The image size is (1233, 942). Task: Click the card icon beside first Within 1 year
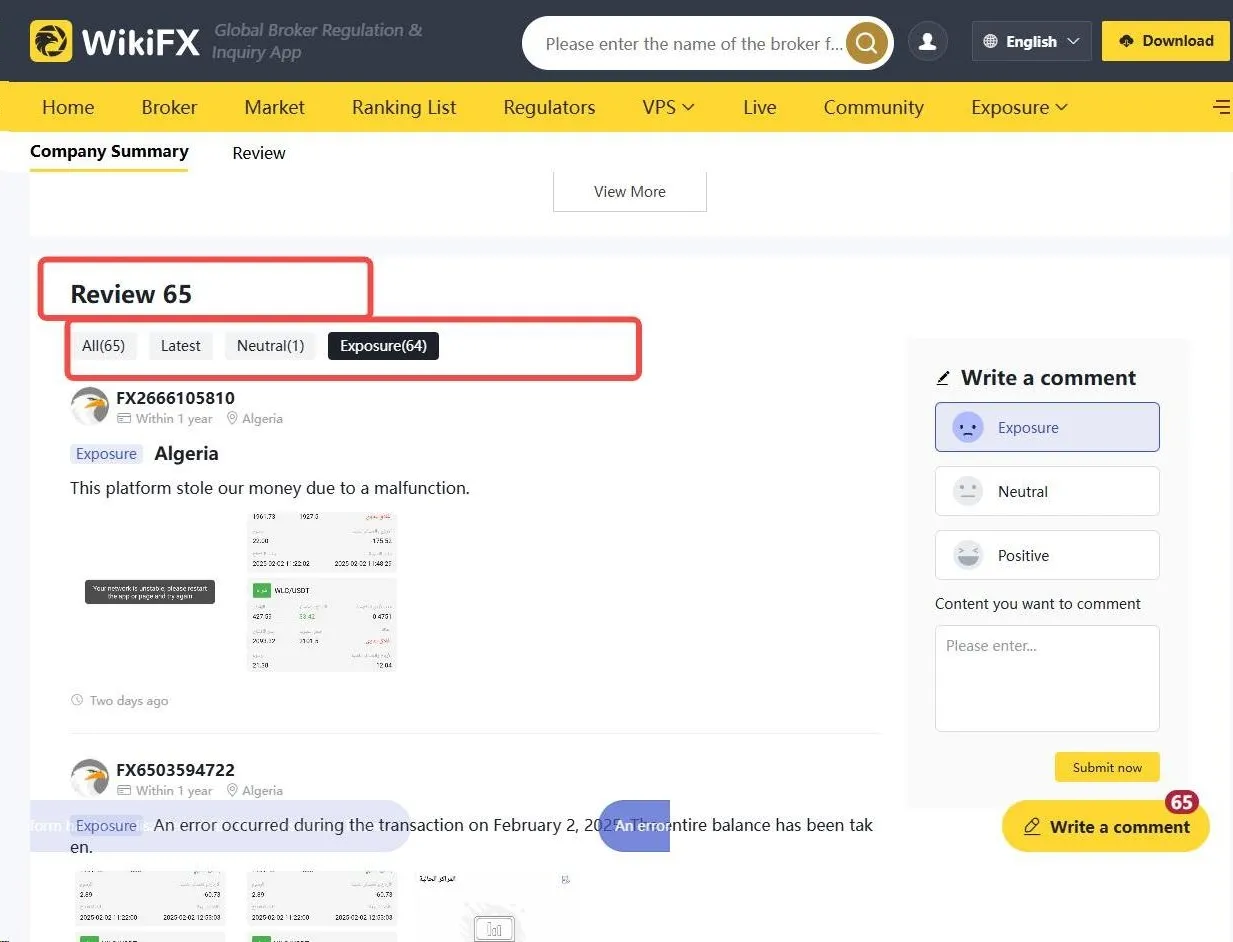tap(124, 419)
